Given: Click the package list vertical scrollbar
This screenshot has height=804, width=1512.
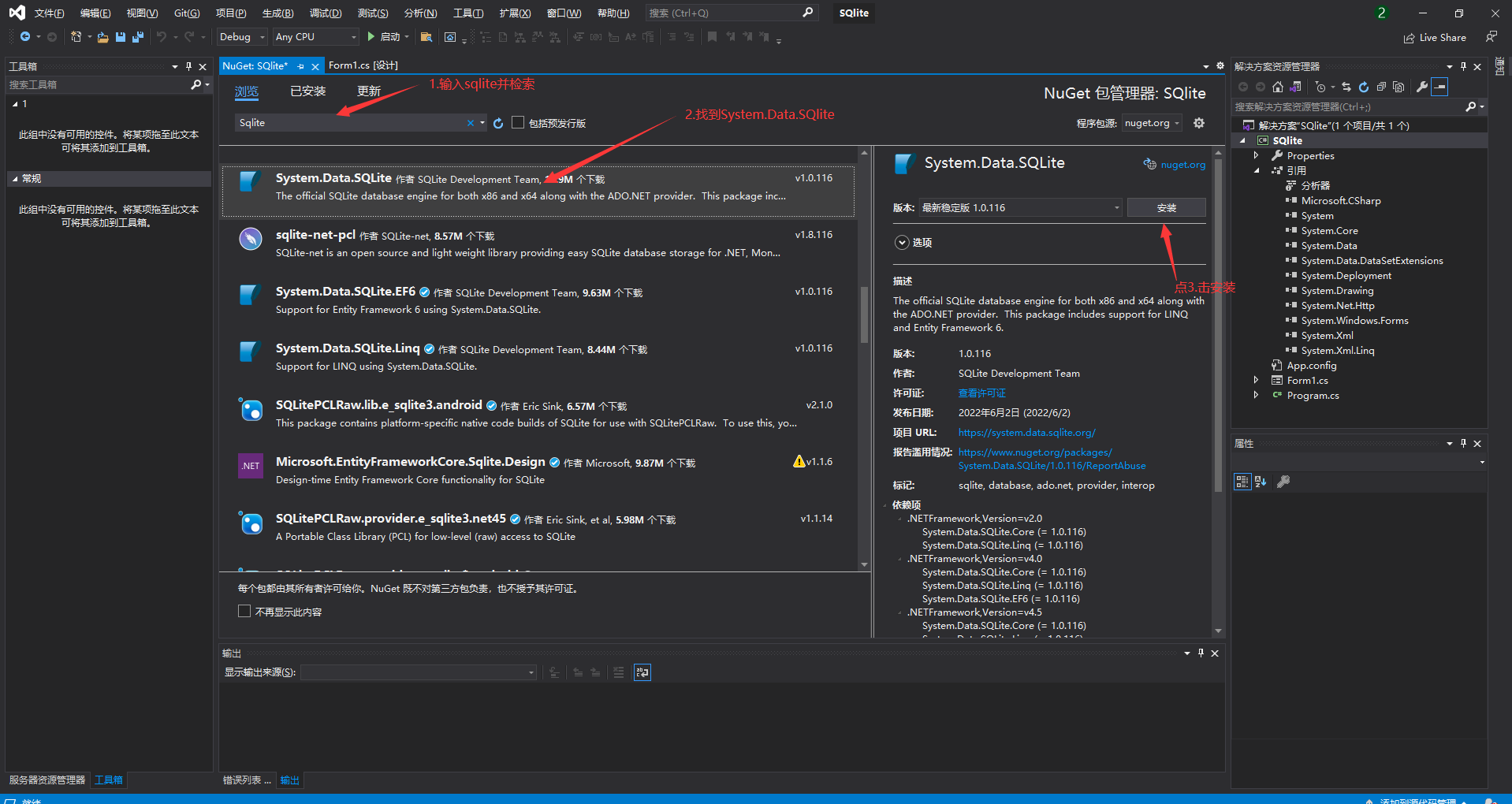Looking at the screenshot, I should 864,315.
